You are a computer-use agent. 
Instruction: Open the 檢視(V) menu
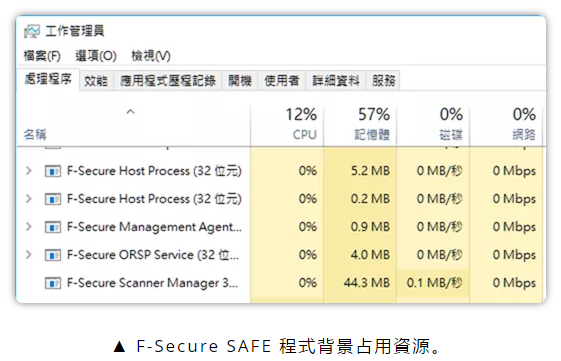[151, 56]
